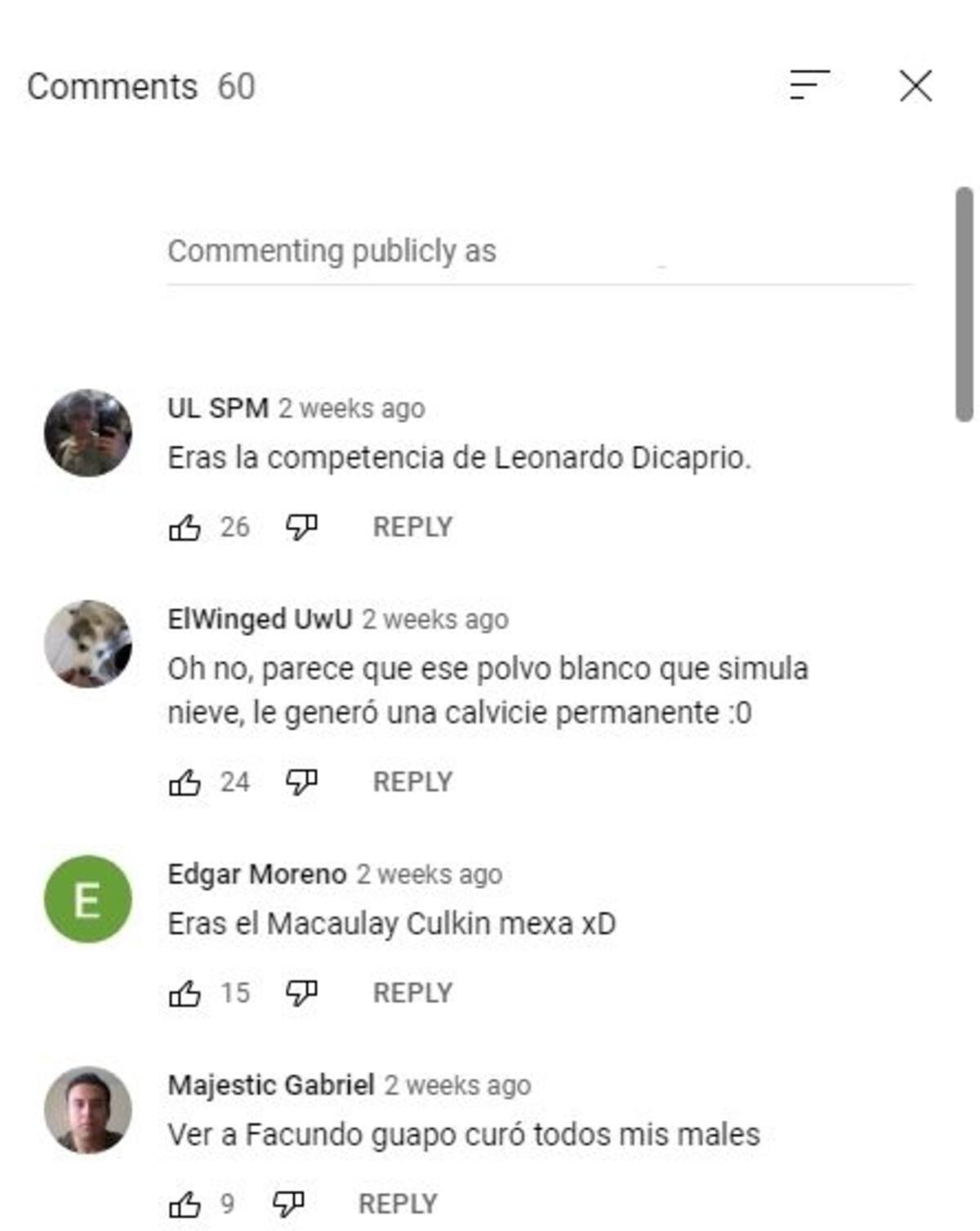Click the comments vertical scrollbar
Screen dimensions: 980x1231
point(964,304)
